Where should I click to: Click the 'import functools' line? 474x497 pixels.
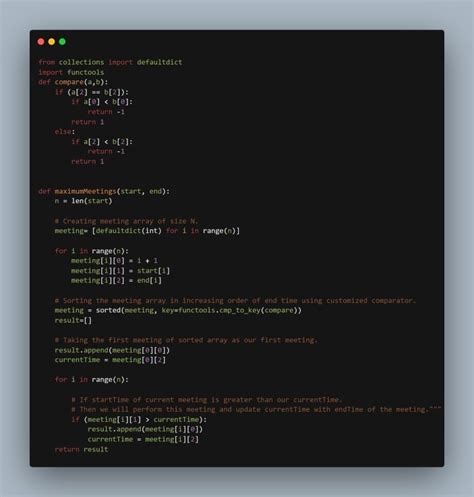click(71, 72)
